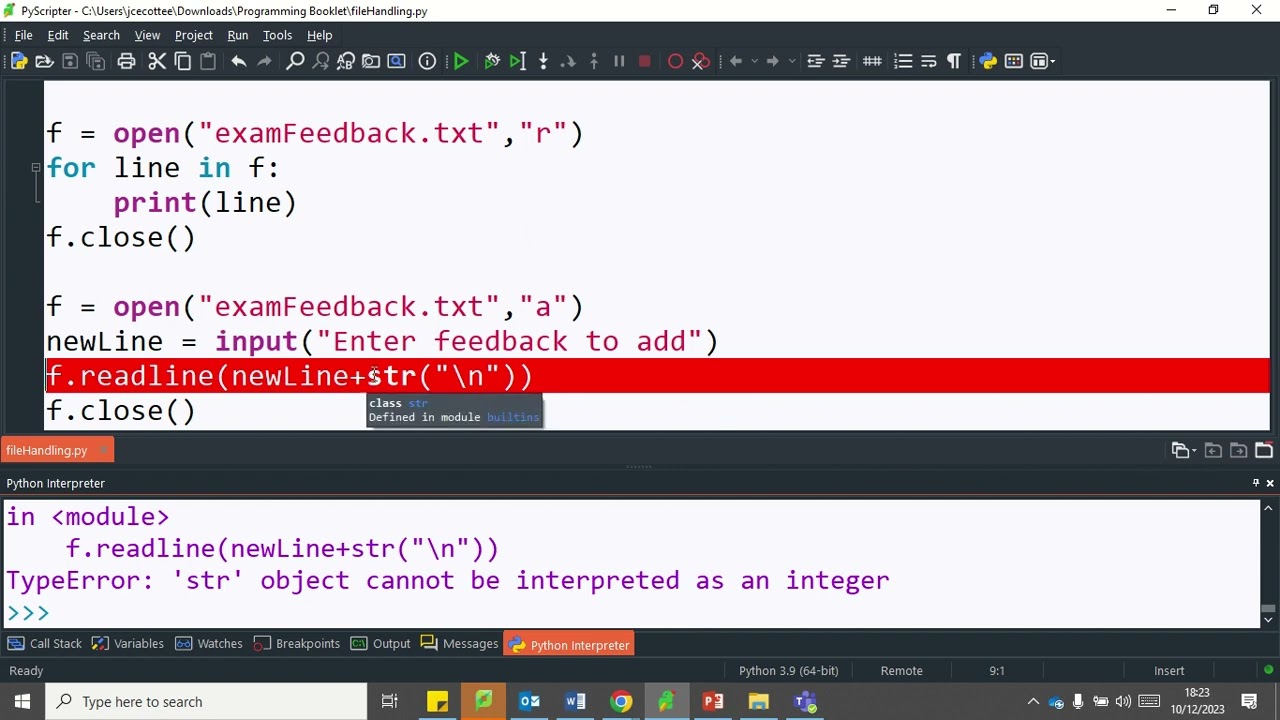Navigate forward with the right arrow icon
Image resolution: width=1280 pixels, height=720 pixels.
(x=773, y=61)
